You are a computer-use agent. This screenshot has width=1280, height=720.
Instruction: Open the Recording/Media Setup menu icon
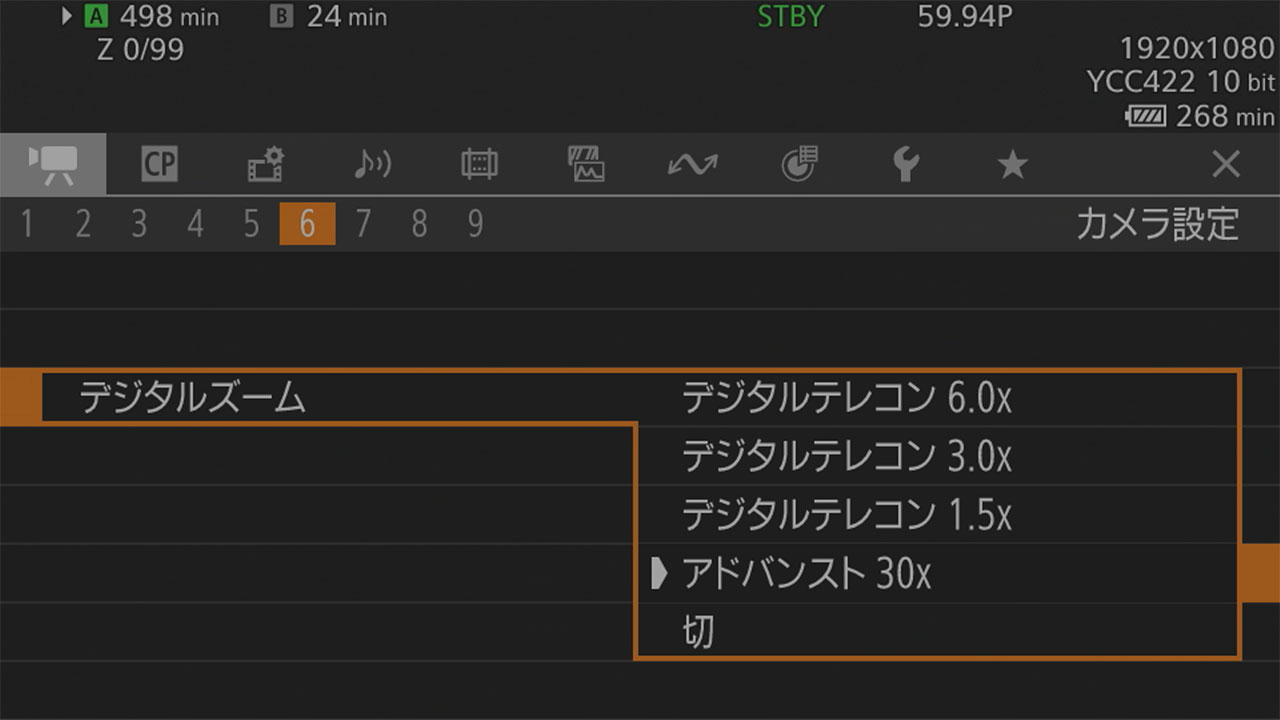pyautogui.click(x=266, y=165)
